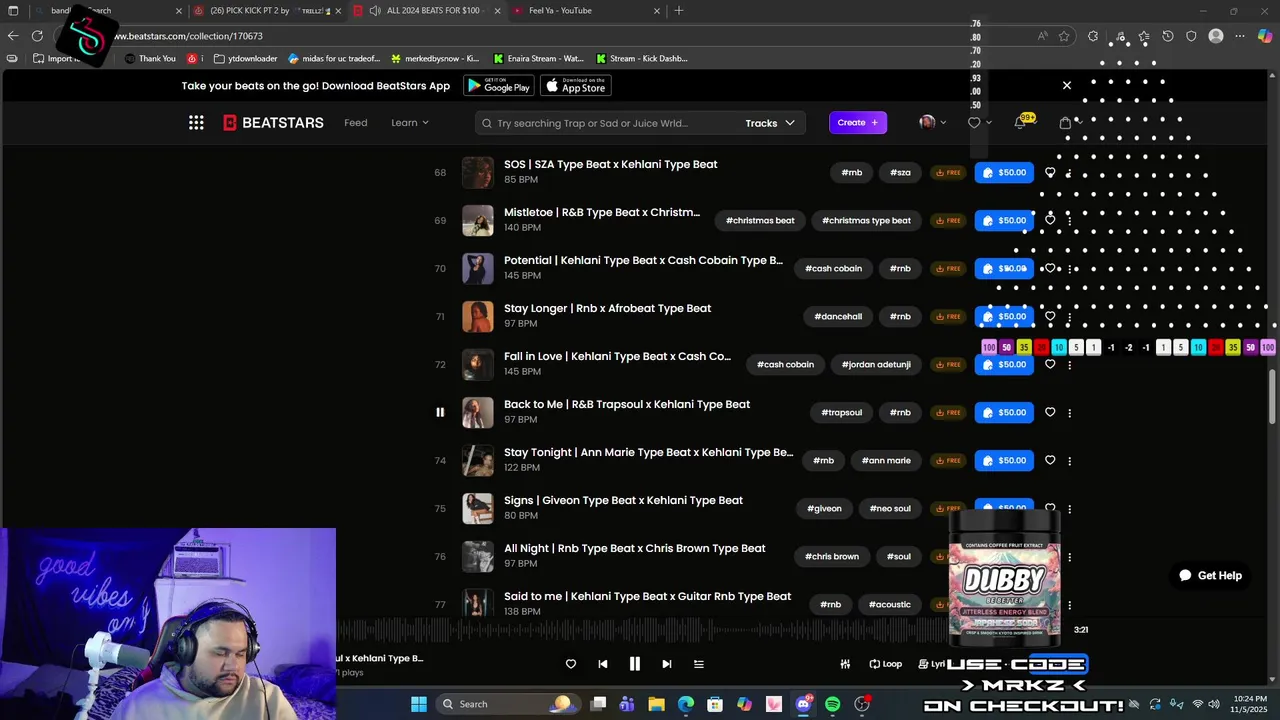Open the Get Help chat

[x=1211, y=575]
